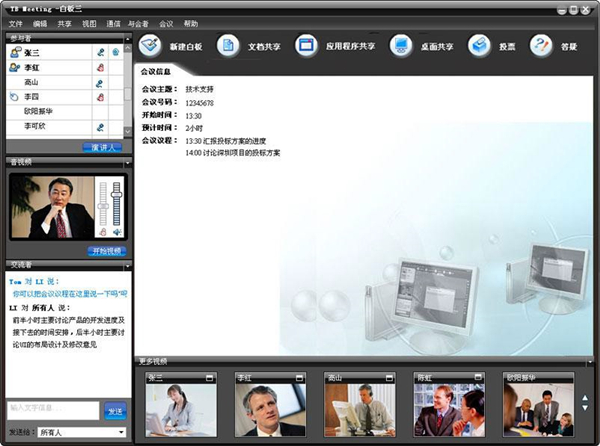This screenshot has height=446, width=600.
Task: Open the 投票 voting icon
Action: [479, 46]
